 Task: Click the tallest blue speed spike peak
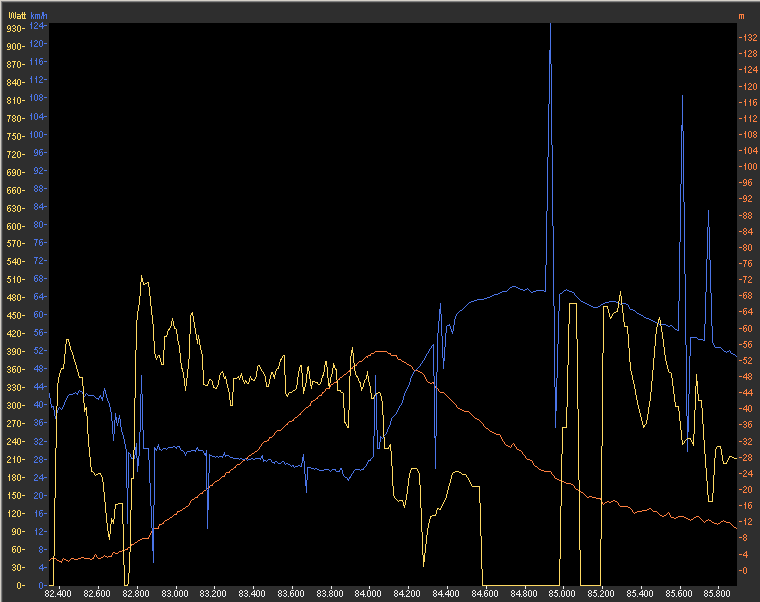550,24
